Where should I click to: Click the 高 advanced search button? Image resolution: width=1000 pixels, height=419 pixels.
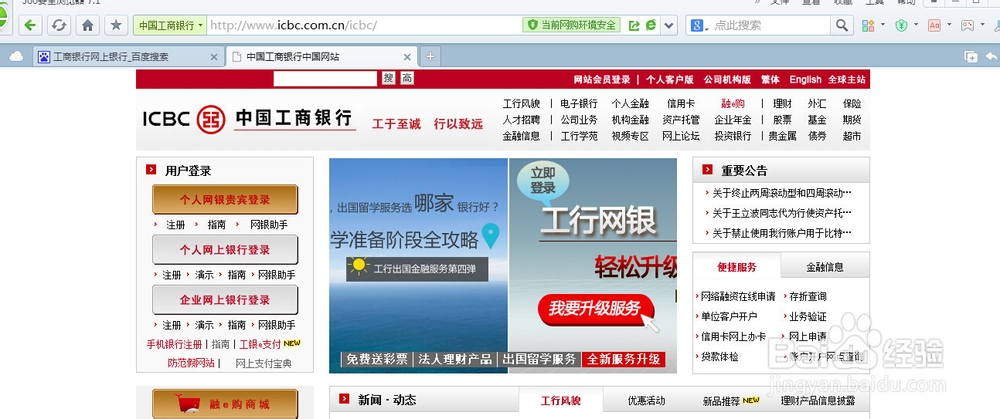pyautogui.click(x=408, y=78)
